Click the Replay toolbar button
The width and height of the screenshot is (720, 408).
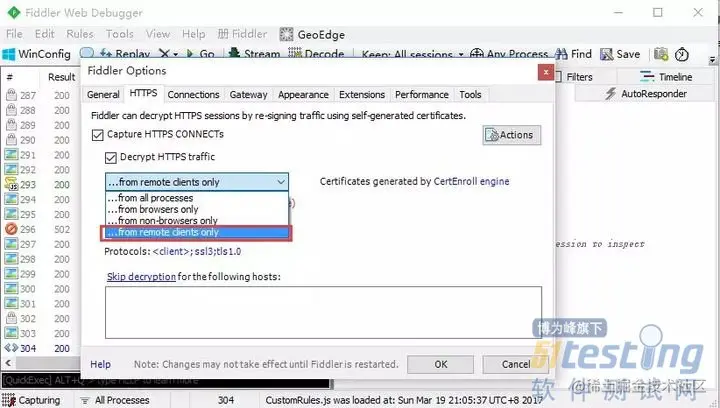tap(125, 54)
